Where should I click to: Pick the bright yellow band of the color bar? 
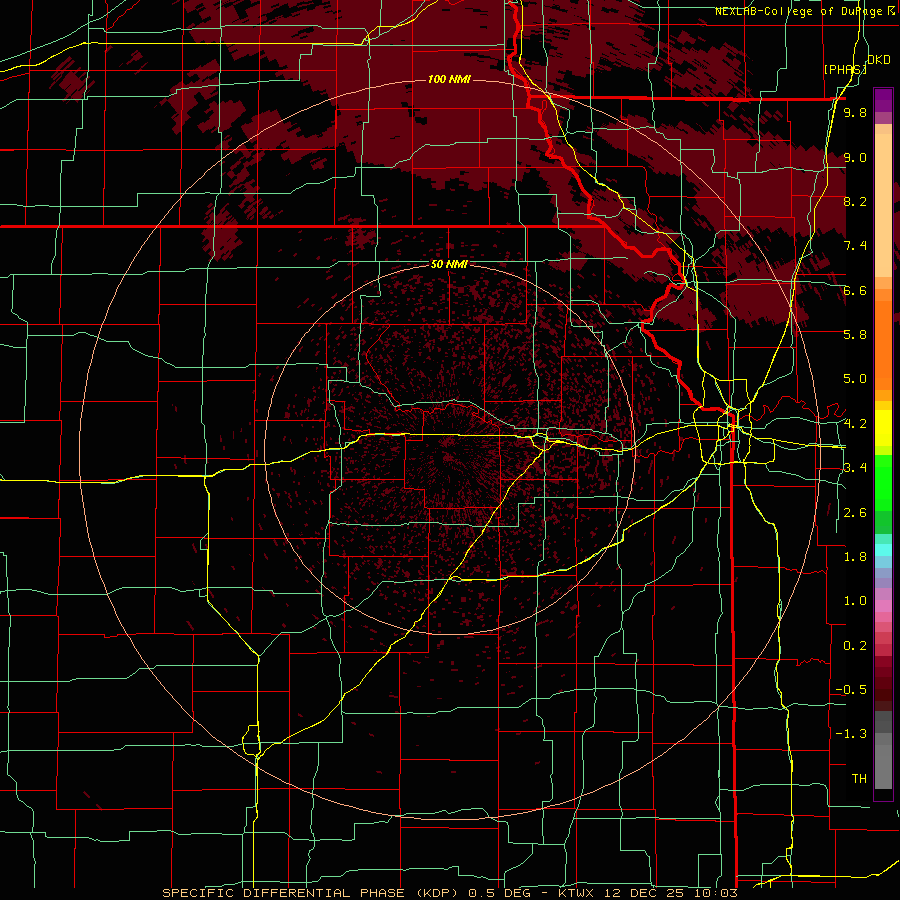tap(883, 429)
